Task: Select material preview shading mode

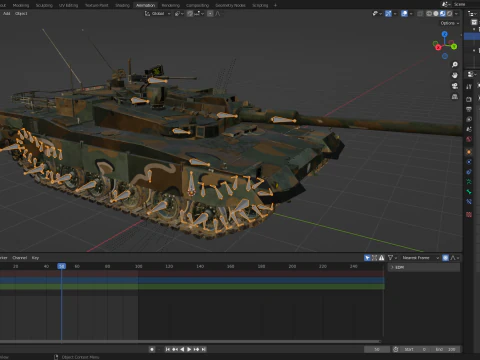Action: point(443,14)
